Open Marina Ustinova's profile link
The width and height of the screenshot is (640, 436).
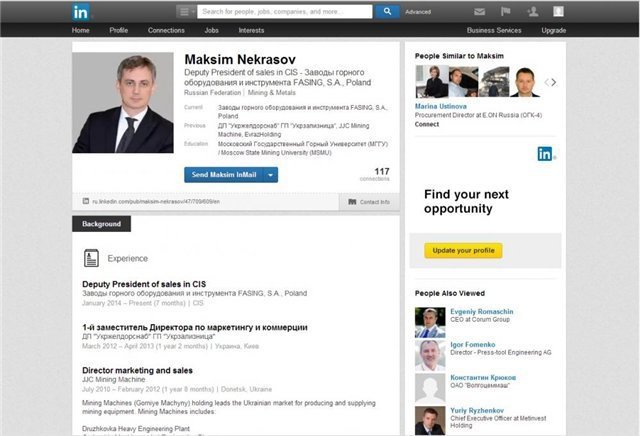coord(440,106)
